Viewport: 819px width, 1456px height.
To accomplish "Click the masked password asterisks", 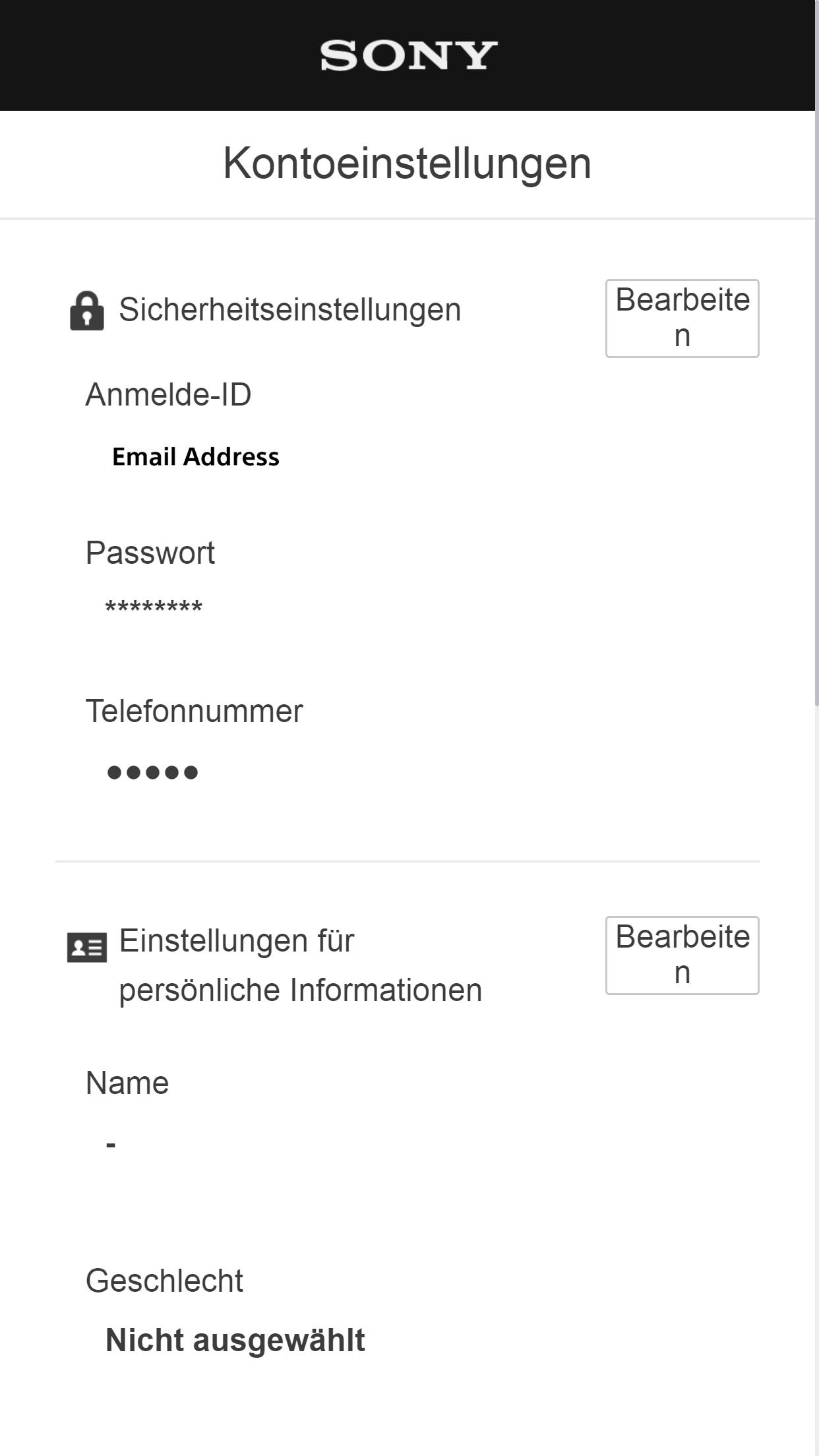I will pyautogui.click(x=154, y=607).
